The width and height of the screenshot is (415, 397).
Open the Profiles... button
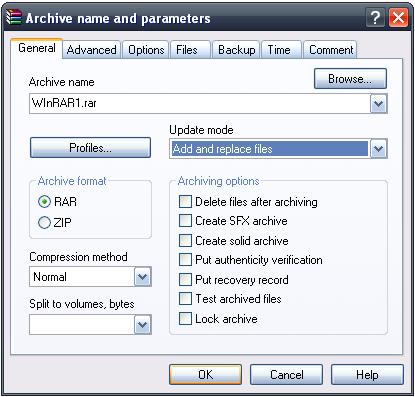point(90,147)
